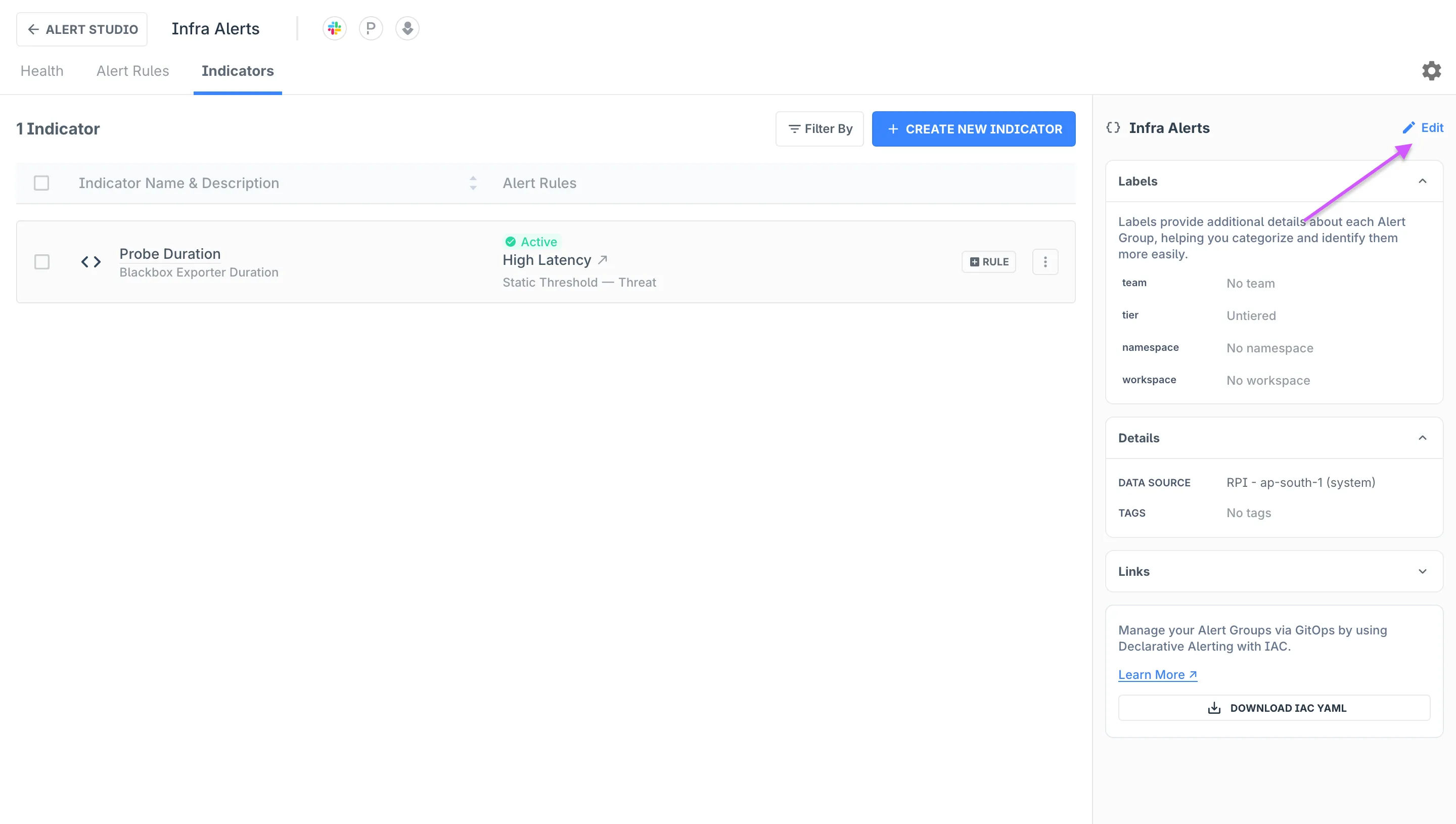1456x824 pixels.
Task: Switch to the Alert Rules tab
Action: click(x=132, y=71)
